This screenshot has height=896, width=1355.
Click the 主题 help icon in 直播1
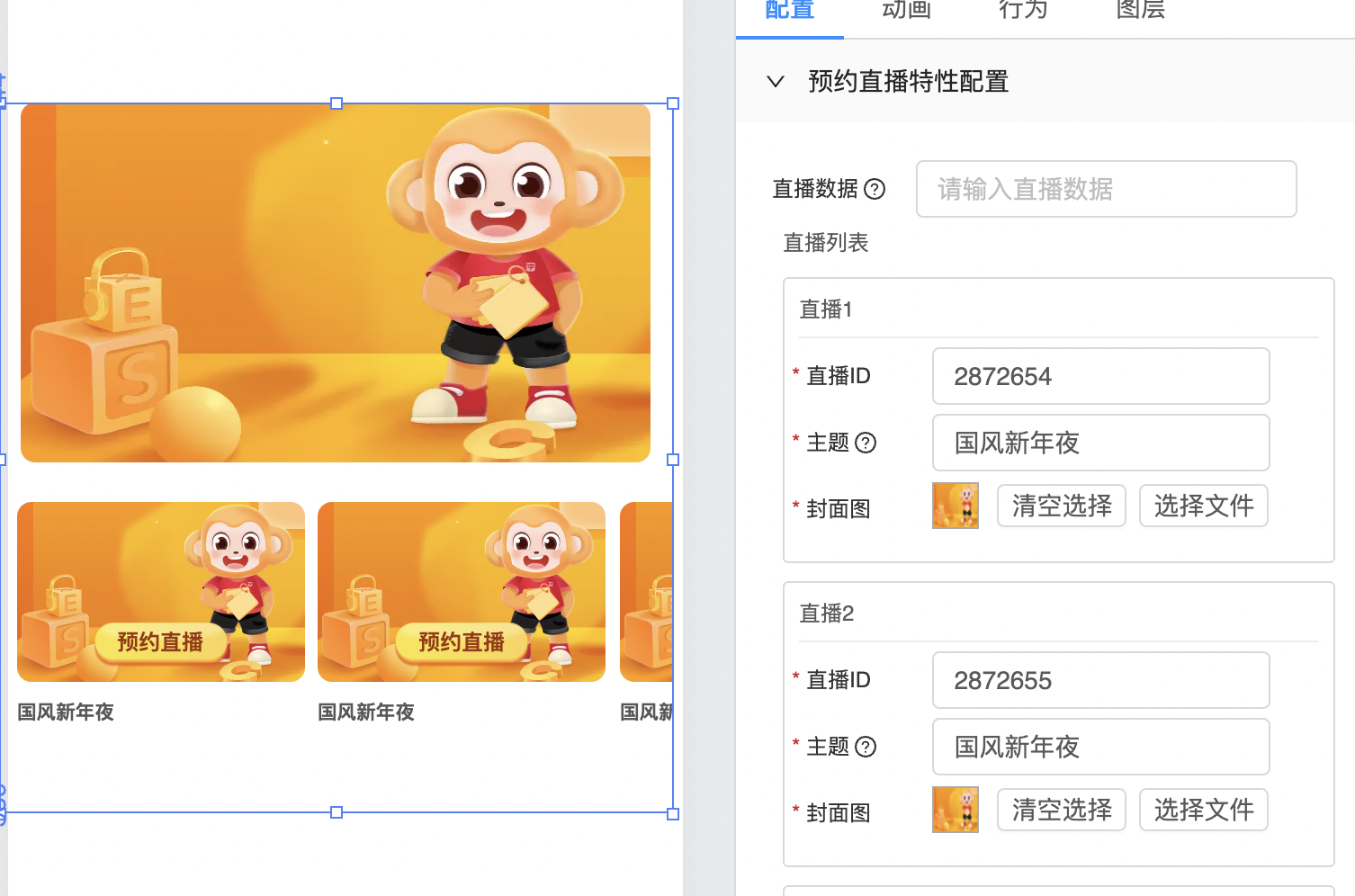click(x=866, y=443)
